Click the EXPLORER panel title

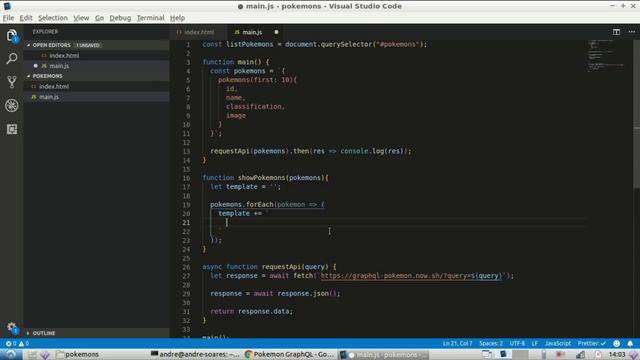coord(45,31)
